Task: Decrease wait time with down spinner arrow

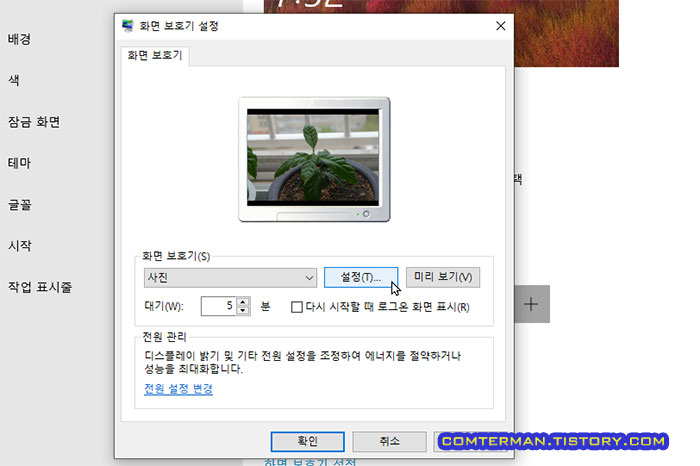Action: pos(242,311)
